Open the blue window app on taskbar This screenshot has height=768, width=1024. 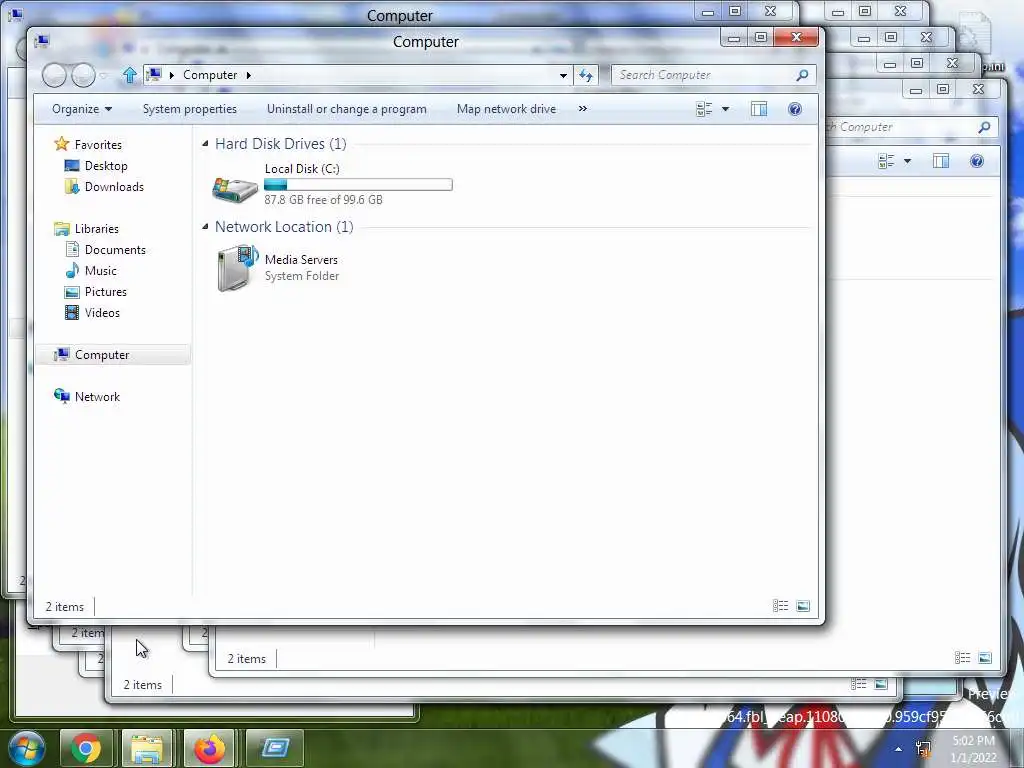[x=276, y=748]
